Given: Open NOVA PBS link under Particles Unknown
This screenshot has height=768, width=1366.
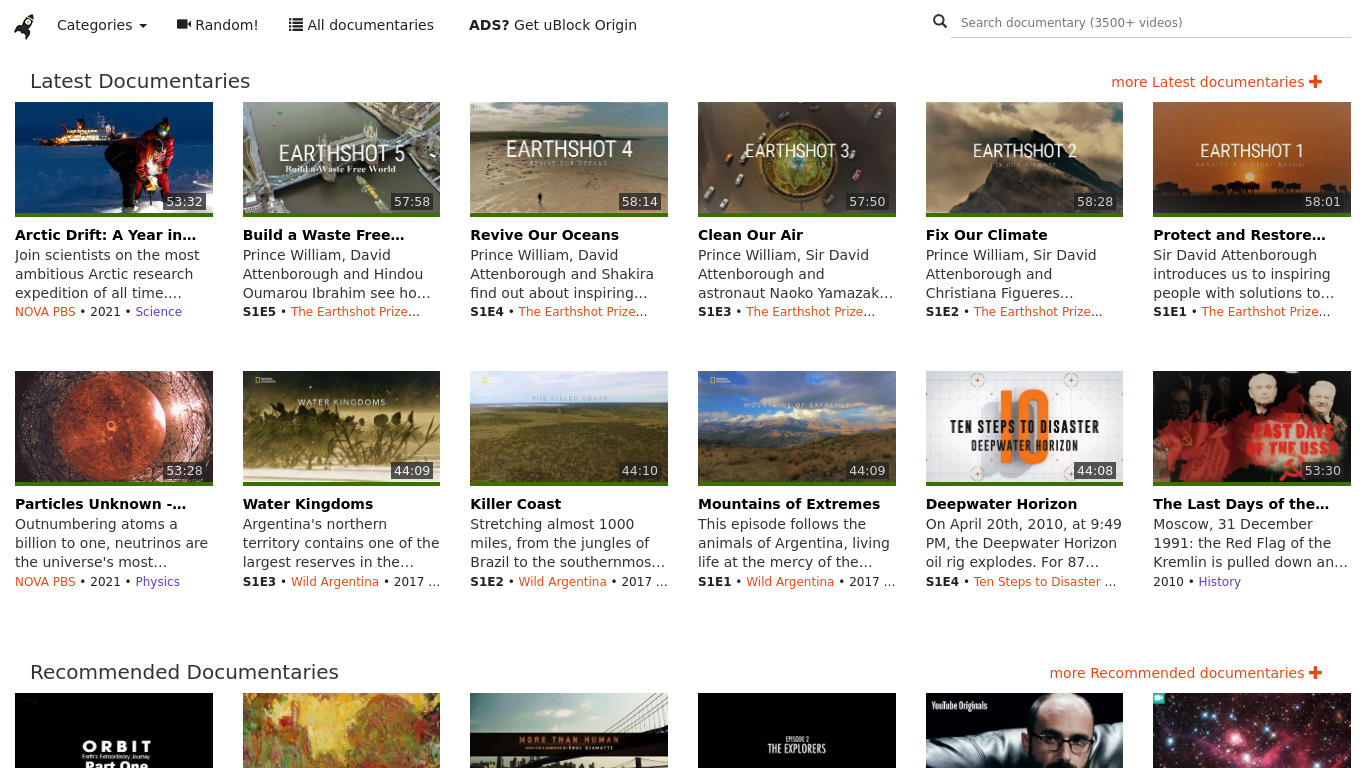Looking at the screenshot, I should pos(45,582).
